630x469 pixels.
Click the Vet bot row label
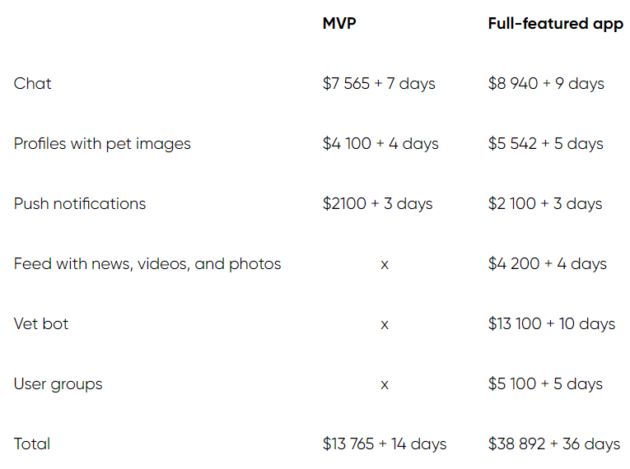click(43, 324)
